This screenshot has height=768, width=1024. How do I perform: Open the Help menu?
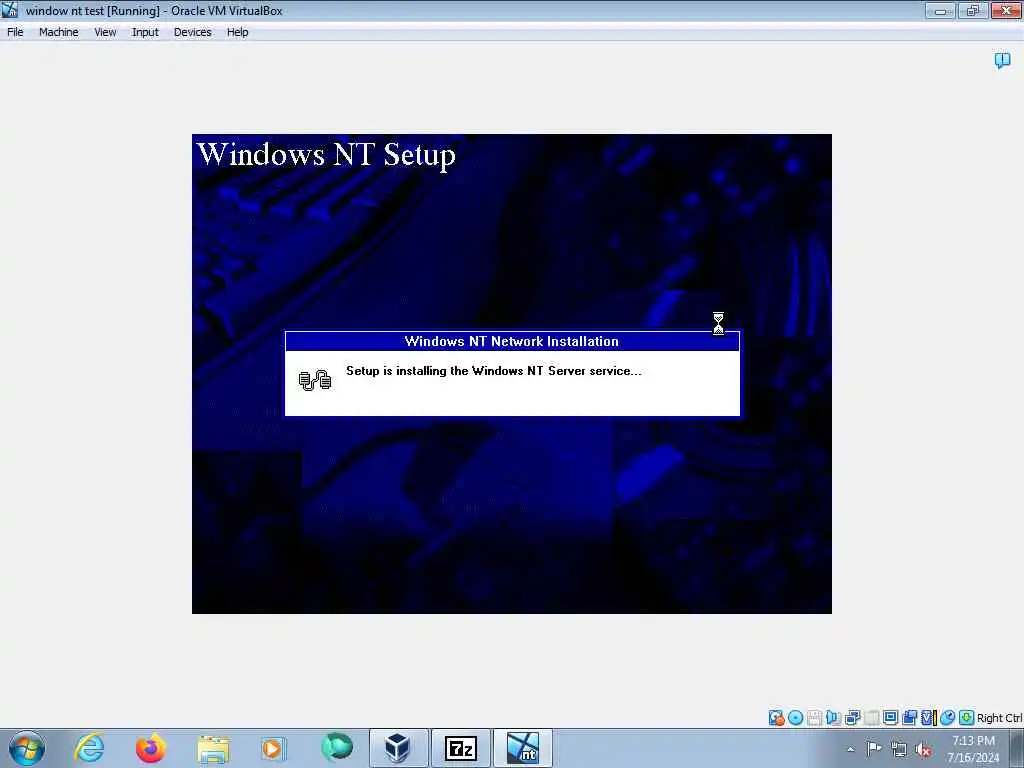click(237, 32)
